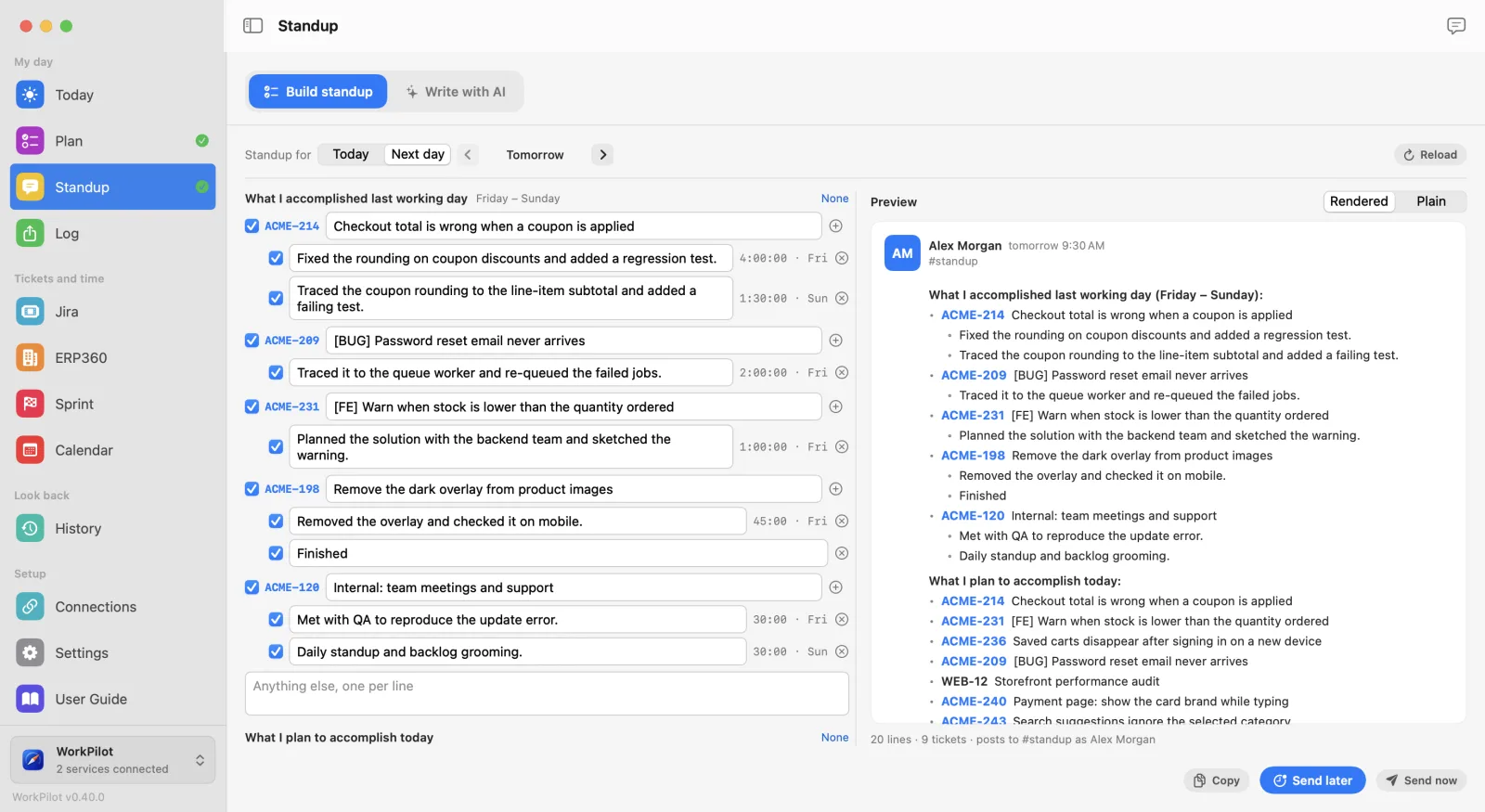Switch to Write with AI tab
1485x812 pixels.
coord(456,92)
